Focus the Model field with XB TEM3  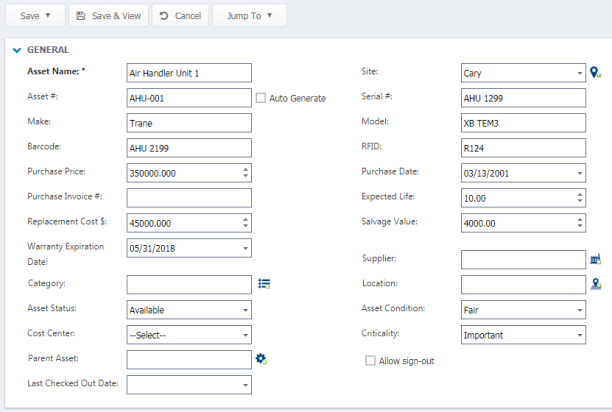pos(523,123)
